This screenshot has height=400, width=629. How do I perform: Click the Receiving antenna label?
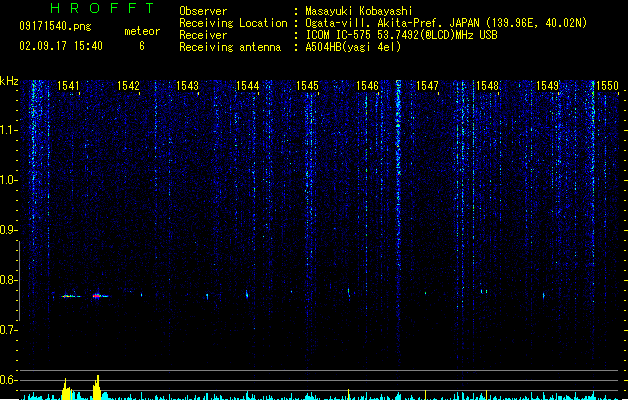[x=230, y=47]
